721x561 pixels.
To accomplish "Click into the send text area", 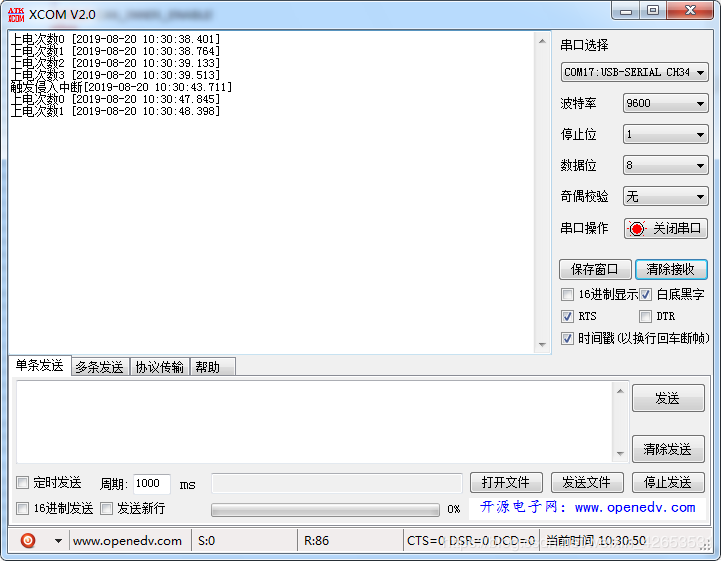I will pyautogui.click(x=315, y=422).
